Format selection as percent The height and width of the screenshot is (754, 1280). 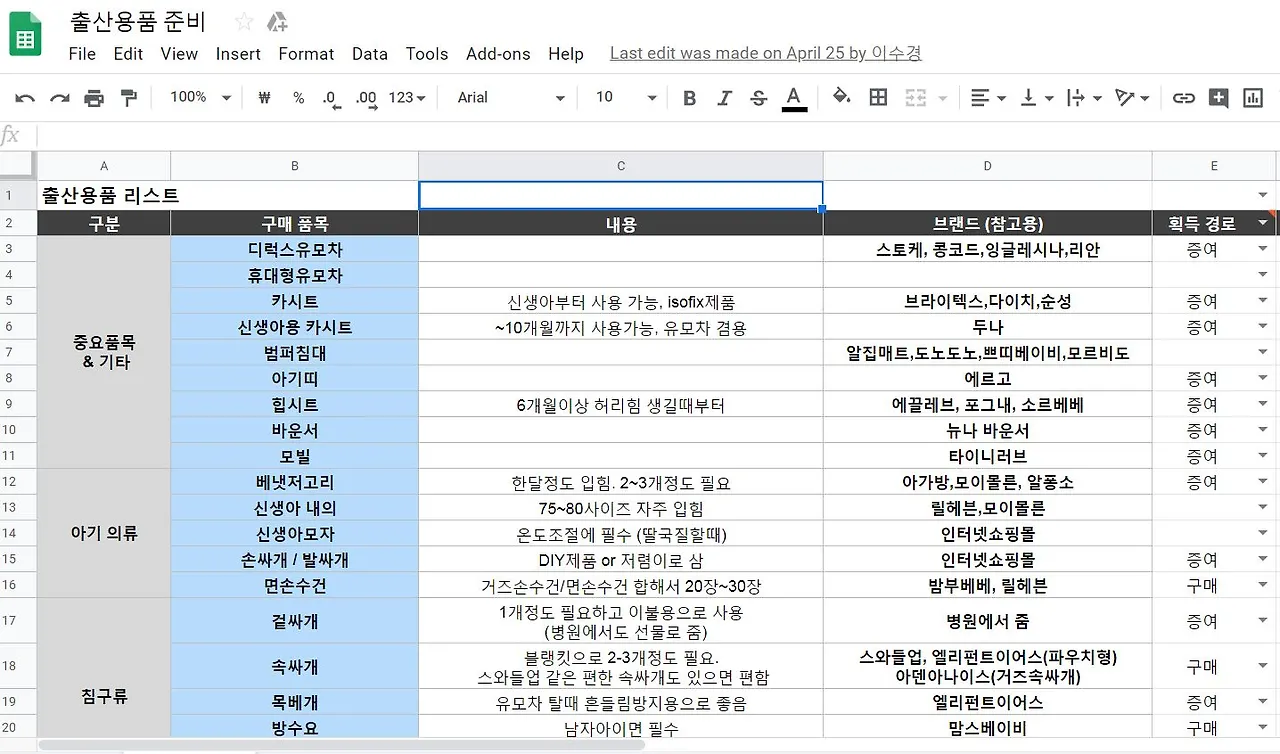pos(297,97)
